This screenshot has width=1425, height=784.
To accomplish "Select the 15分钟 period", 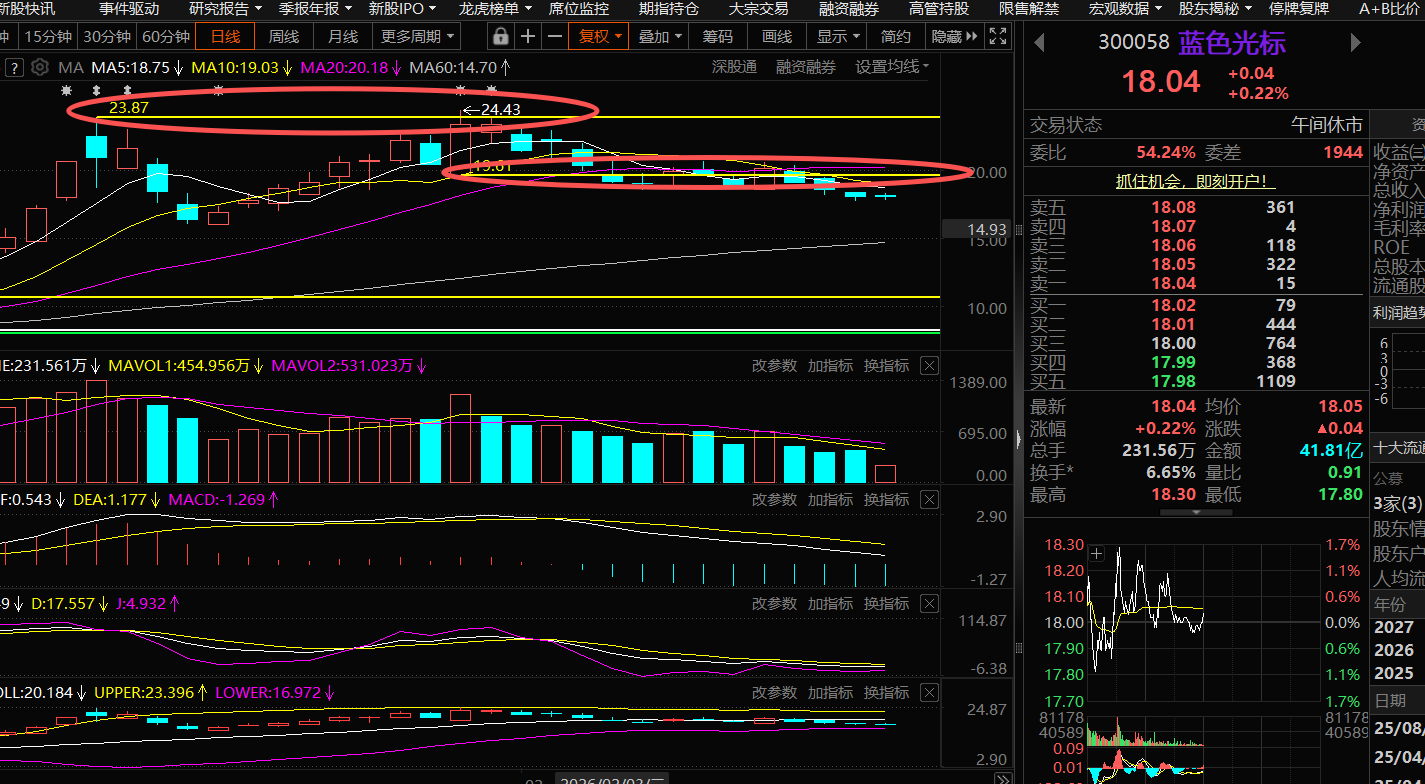I will (x=48, y=37).
